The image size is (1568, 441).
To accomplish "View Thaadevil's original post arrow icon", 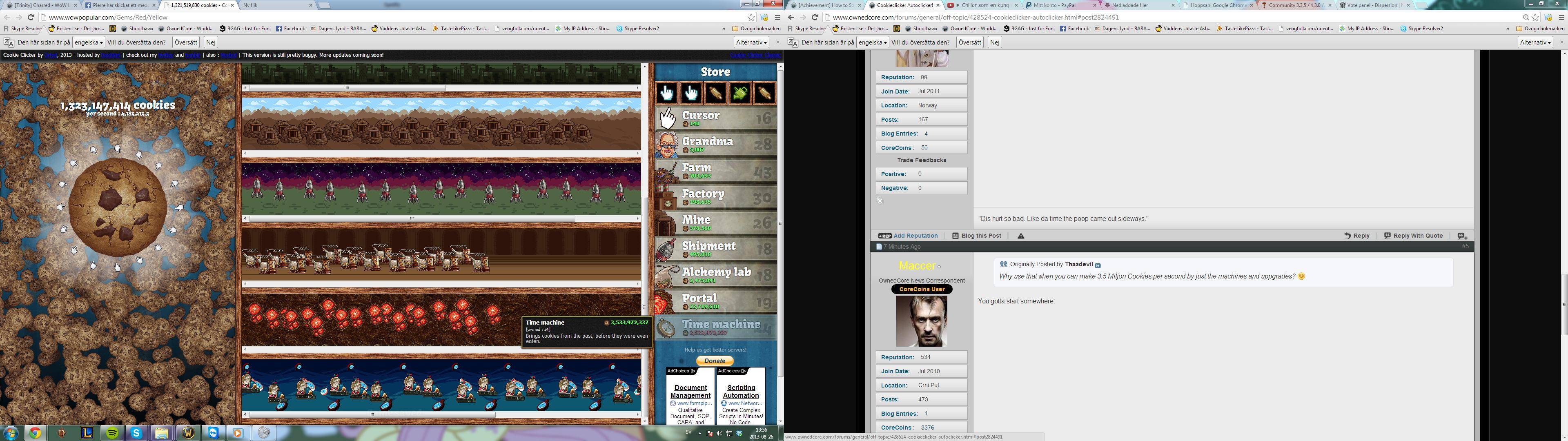I will point(1098,265).
